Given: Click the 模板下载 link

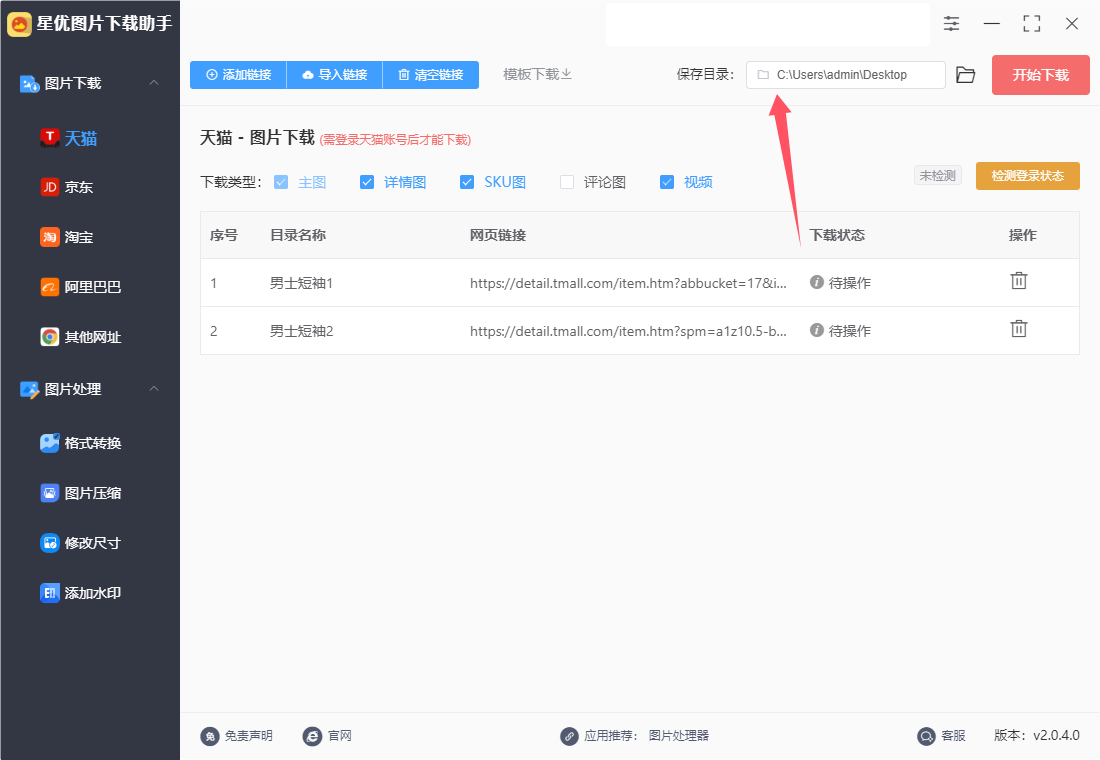Looking at the screenshot, I should tap(537, 74).
